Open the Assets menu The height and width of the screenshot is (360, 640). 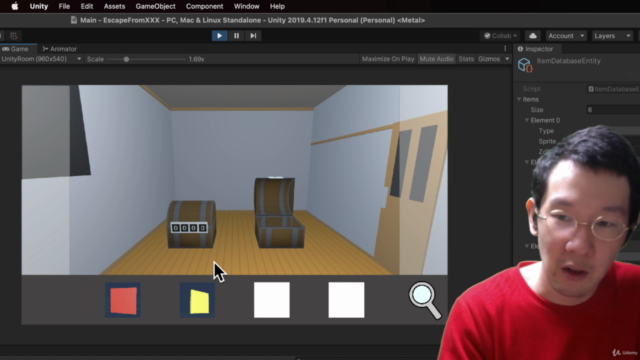coord(114,6)
